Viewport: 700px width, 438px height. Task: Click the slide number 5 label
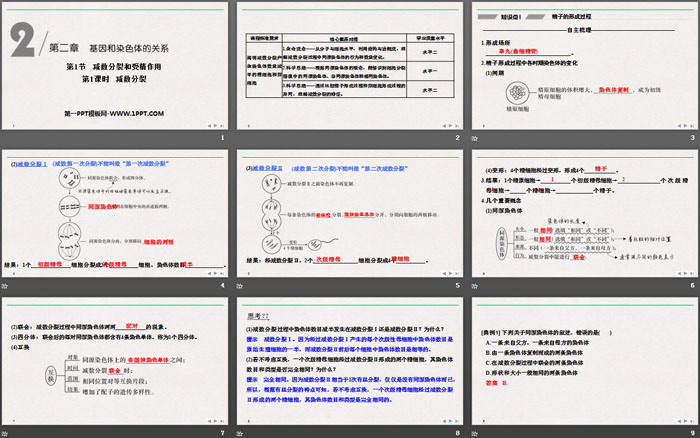pos(458,285)
